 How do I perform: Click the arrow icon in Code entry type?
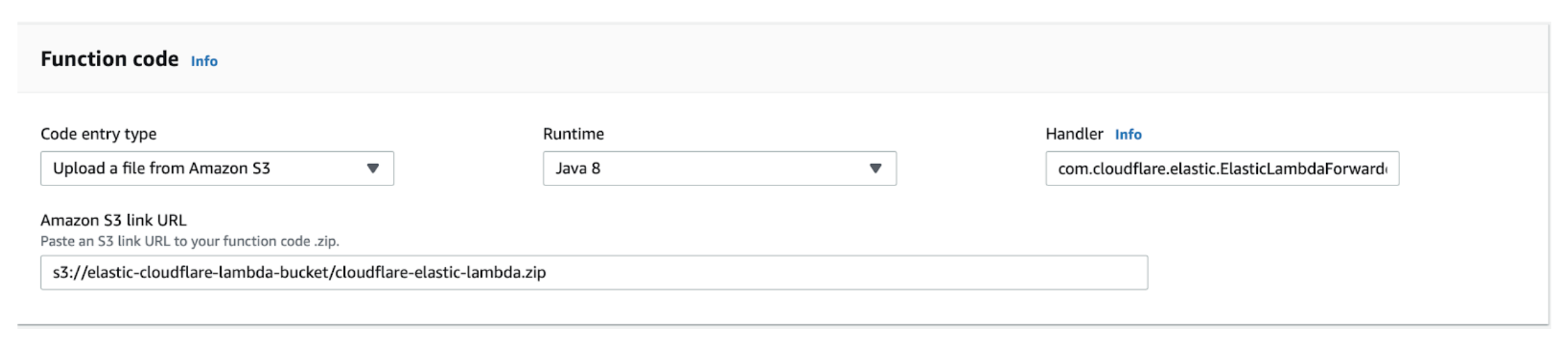[373, 169]
